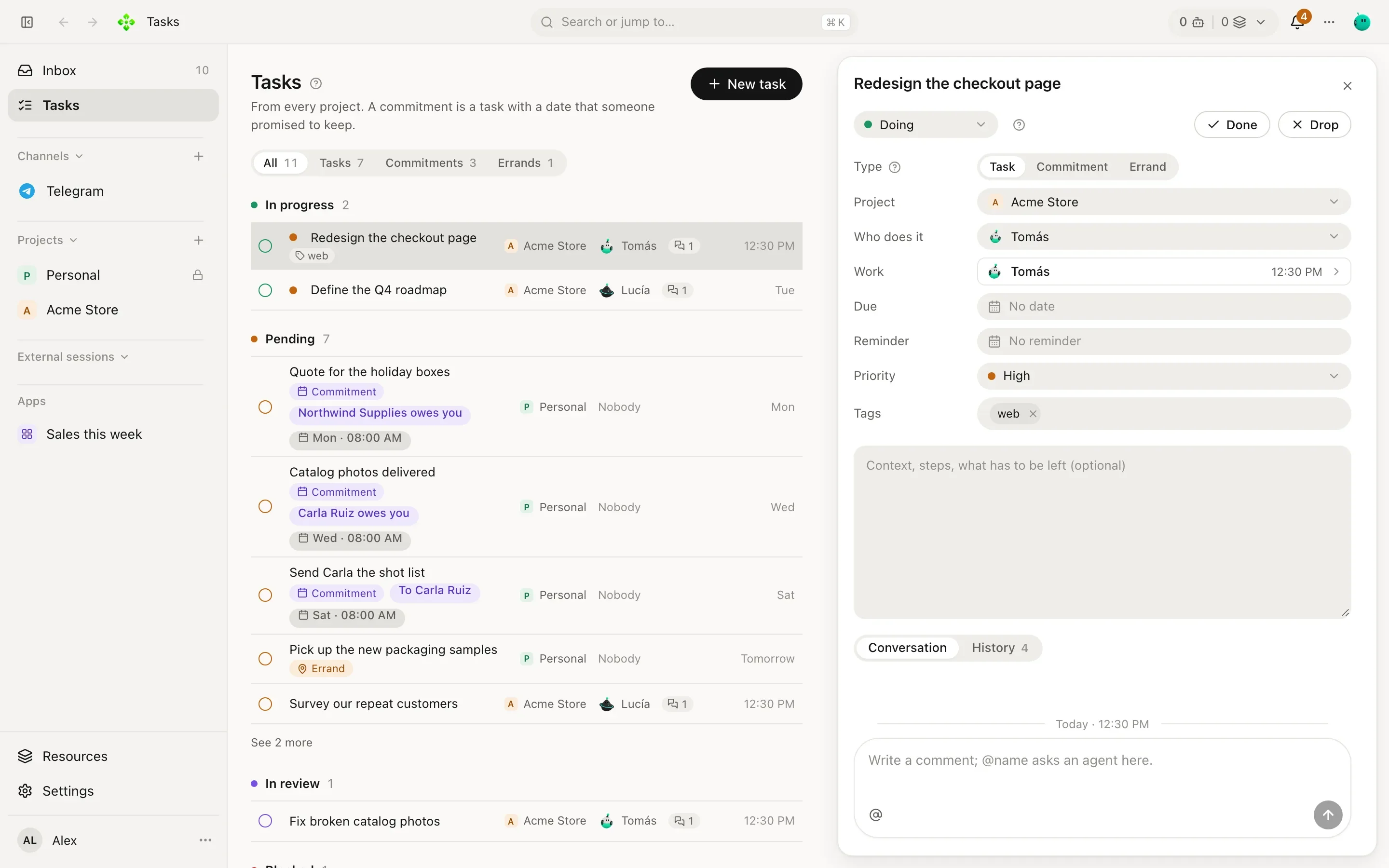This screenshot has width=1389, height=868.
Task: Check off Define the Q4 roadmap task
Action: click(x=265, y=290)
